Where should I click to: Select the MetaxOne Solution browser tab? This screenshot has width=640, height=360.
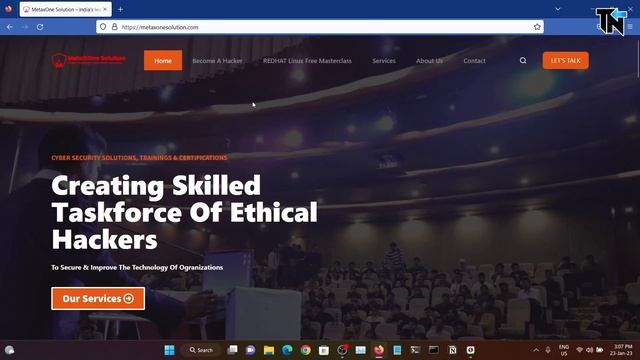65,9
